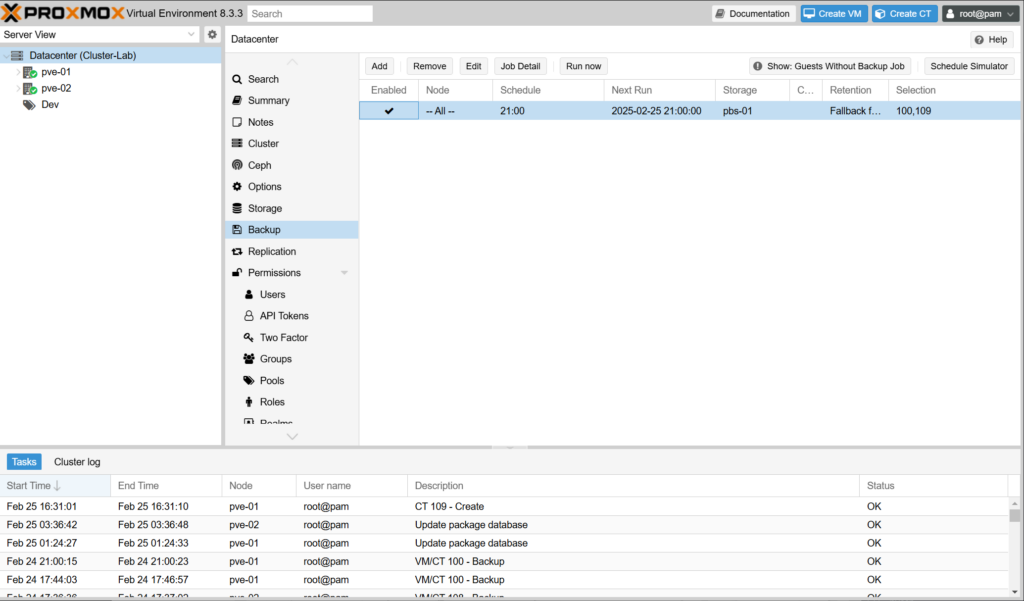
Task: Select the Dev pool tag icon
Action: tap(30, 104)
